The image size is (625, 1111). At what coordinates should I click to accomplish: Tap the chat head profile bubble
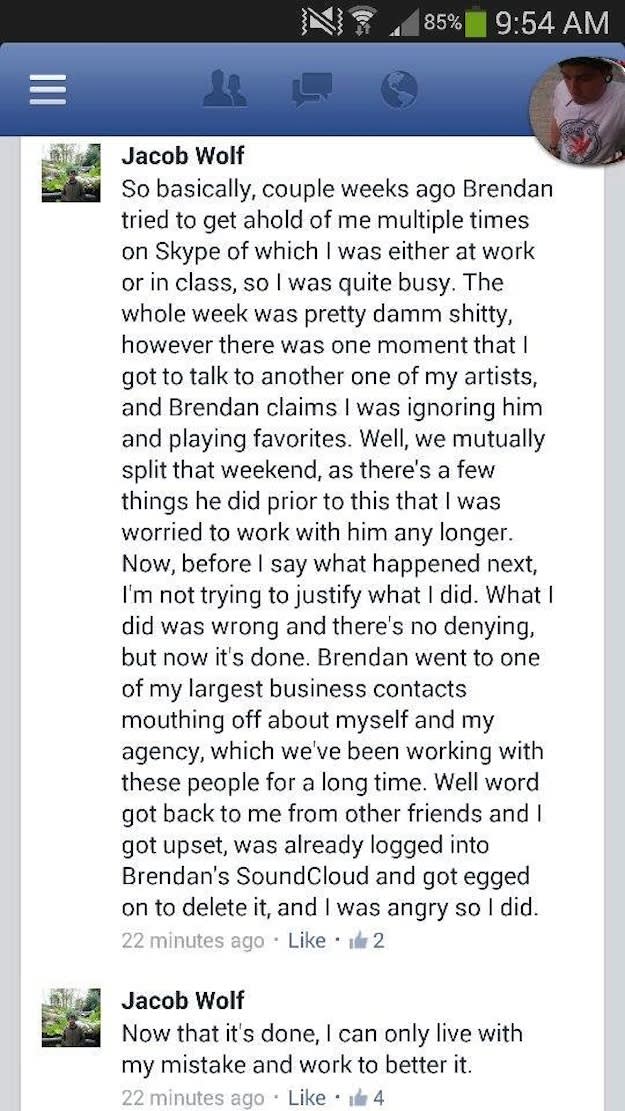pos(578,111)
